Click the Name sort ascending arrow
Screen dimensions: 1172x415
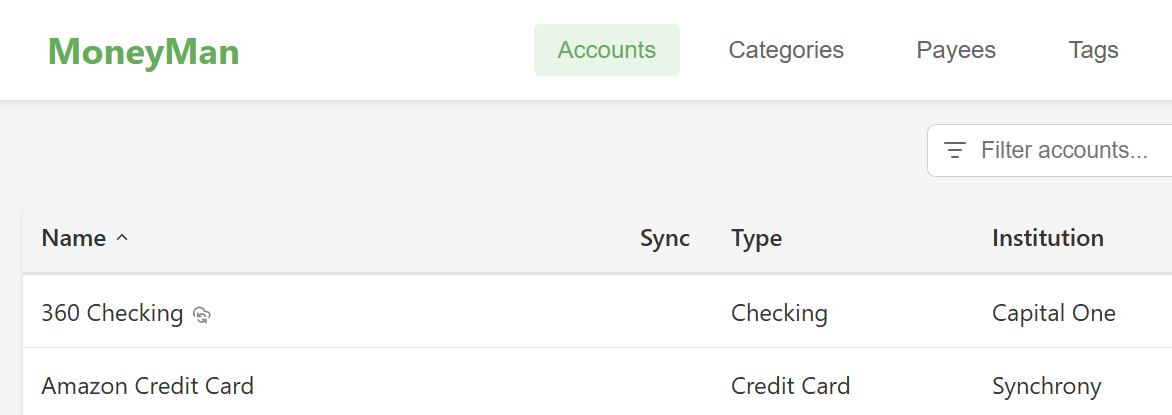(x=123, y=238)
